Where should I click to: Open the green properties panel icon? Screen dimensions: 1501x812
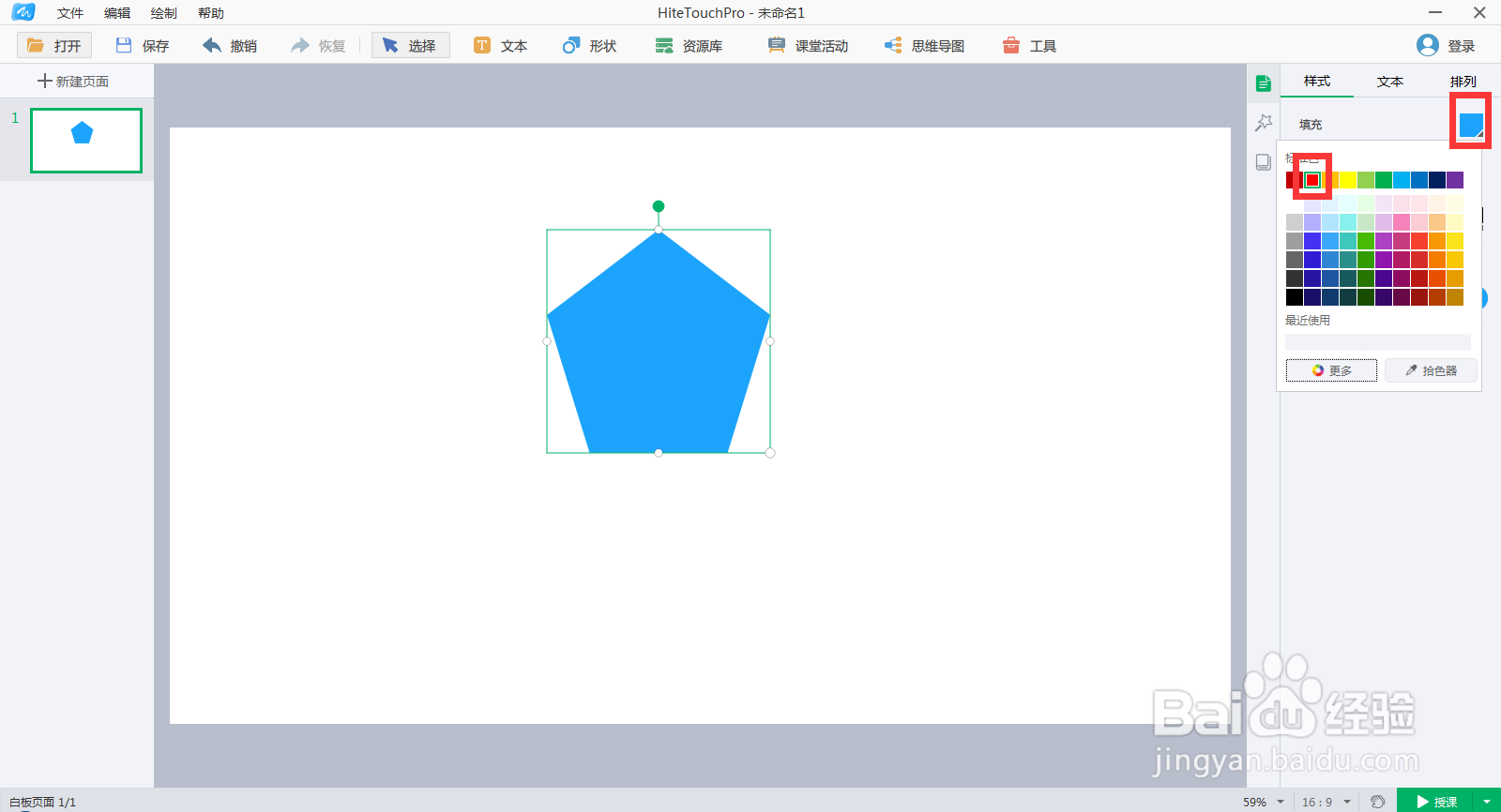(x=1264, y=83)
